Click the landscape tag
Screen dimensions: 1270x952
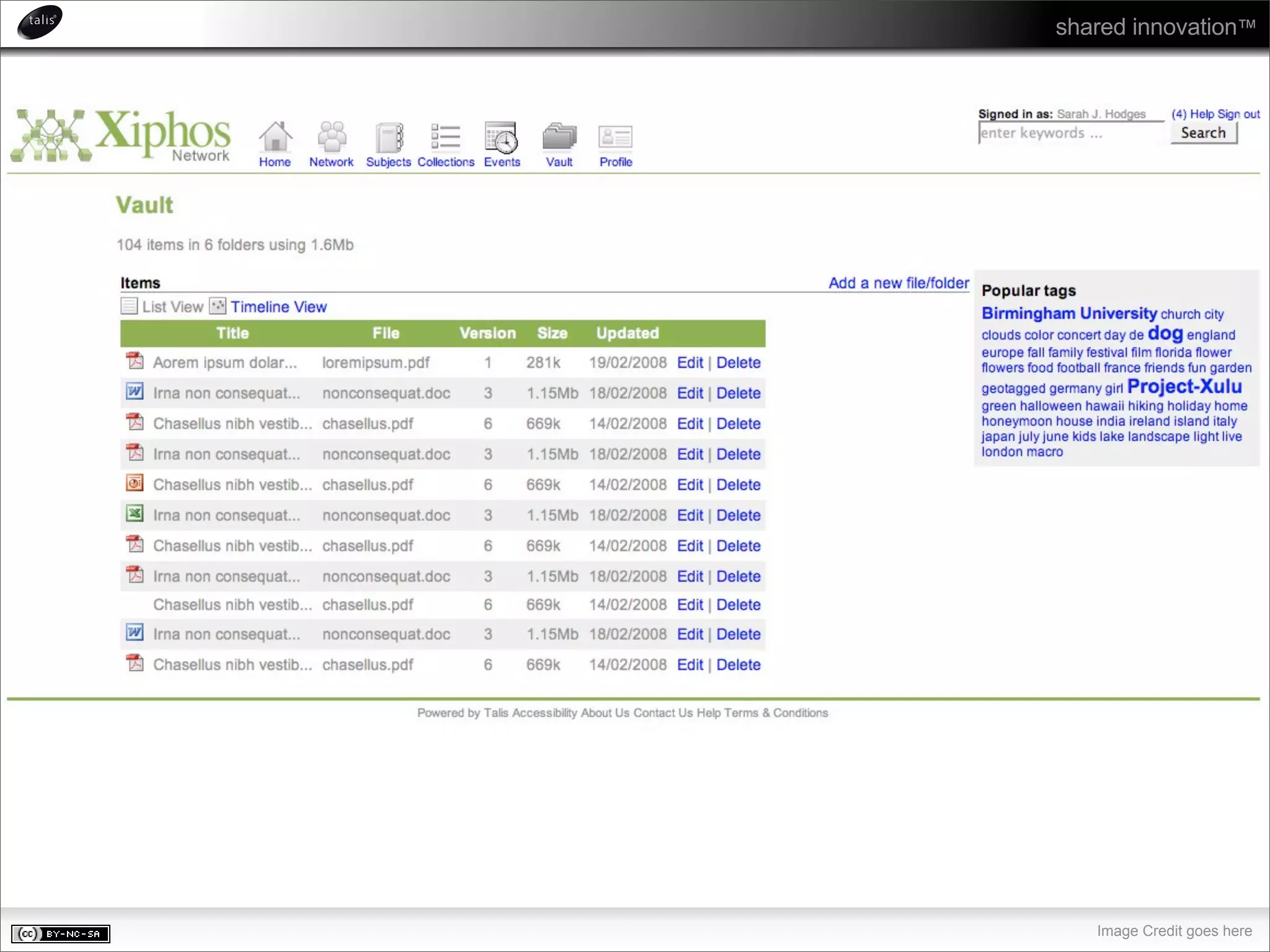pyautogui.click(x=1158, y=436)
